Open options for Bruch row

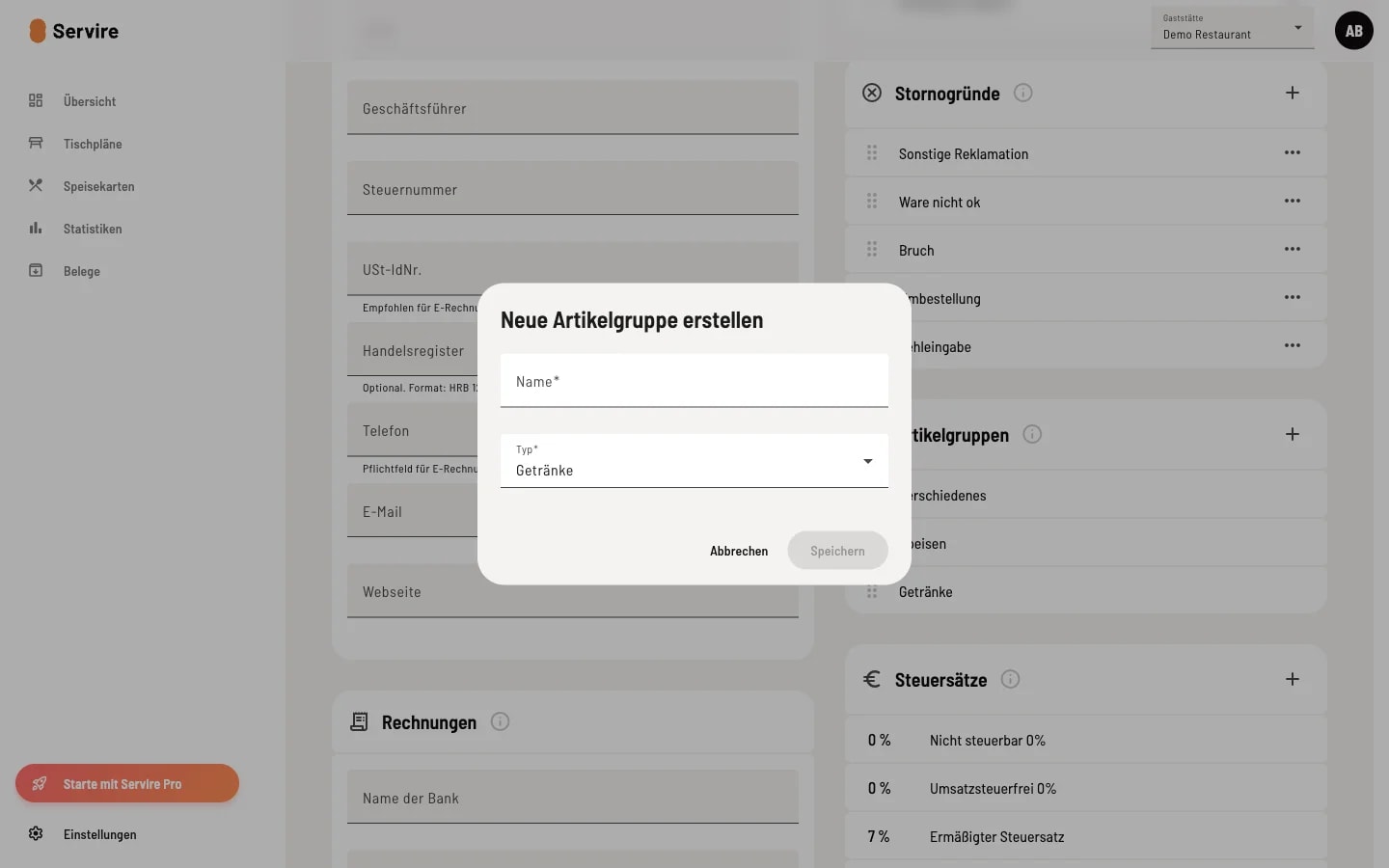point(1293,249)
